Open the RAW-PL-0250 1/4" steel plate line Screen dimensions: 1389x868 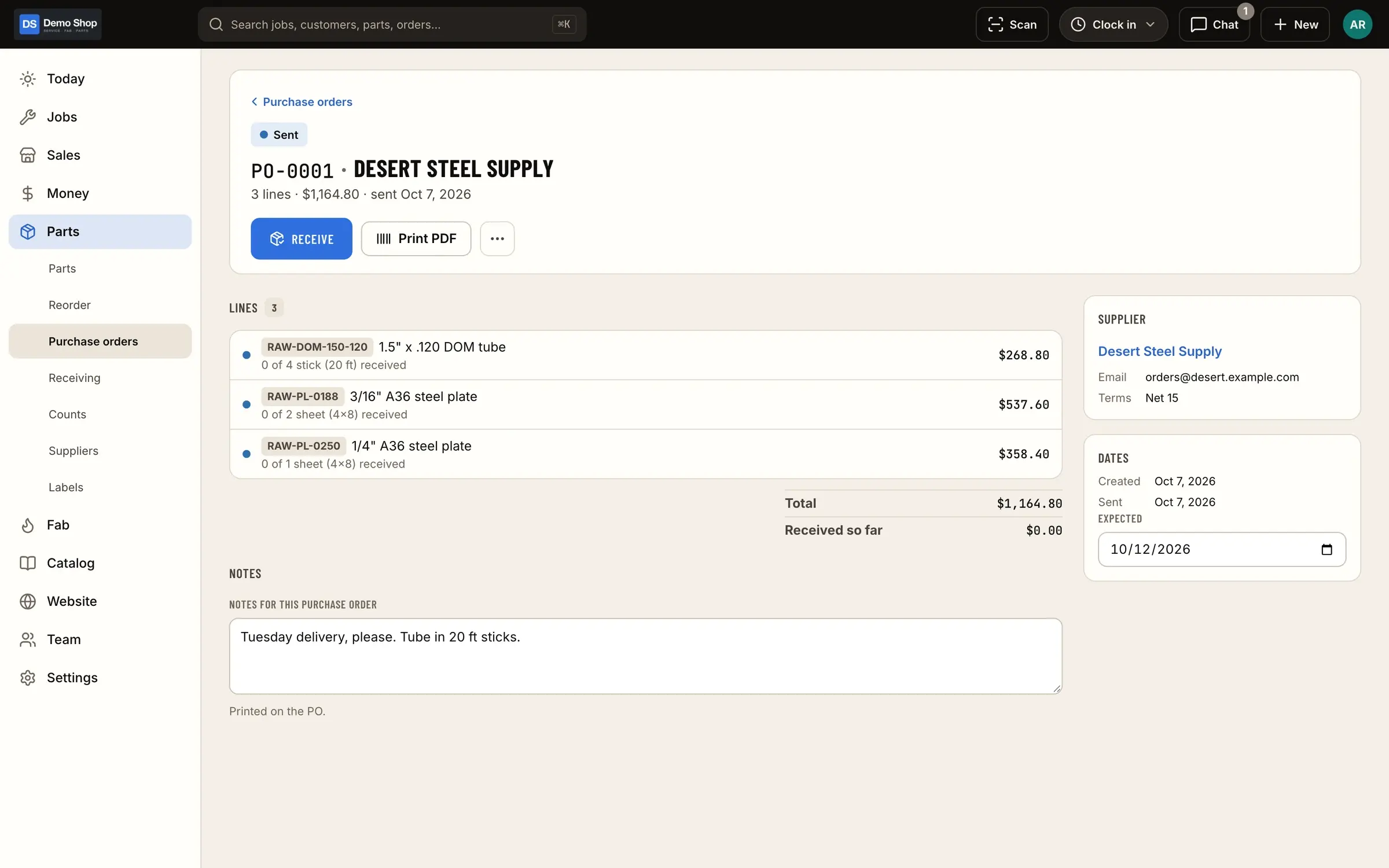(x=645, y=454)
